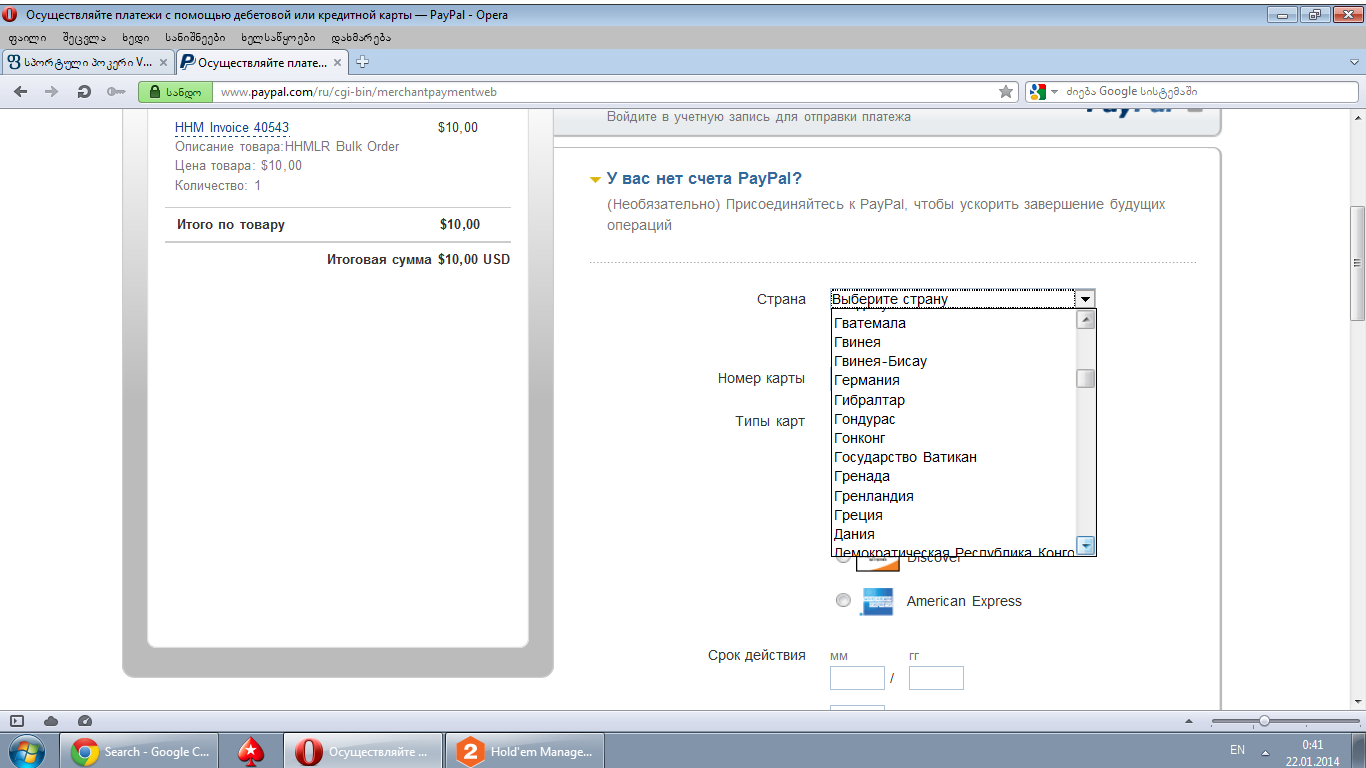This screenshot has width=1366, height=768.
Task: Choose Гвинея-Бисау in the country list
Action: coord(880,361)
